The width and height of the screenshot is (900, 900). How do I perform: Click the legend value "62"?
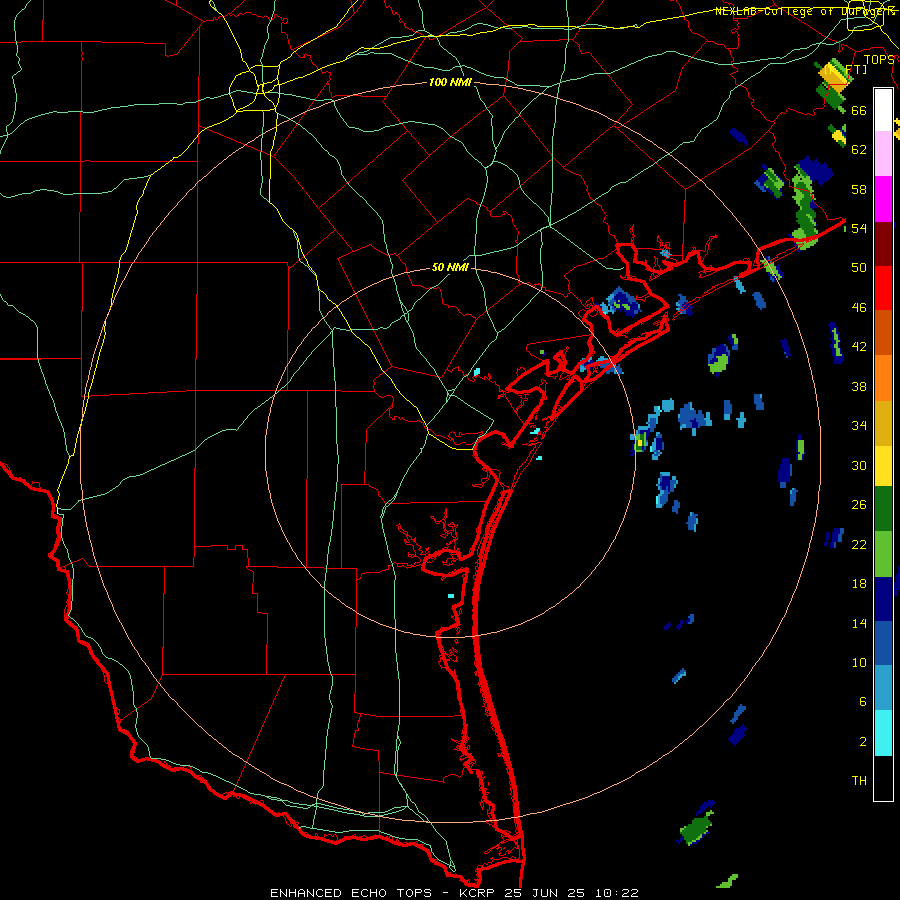click(x=859, y=150)
